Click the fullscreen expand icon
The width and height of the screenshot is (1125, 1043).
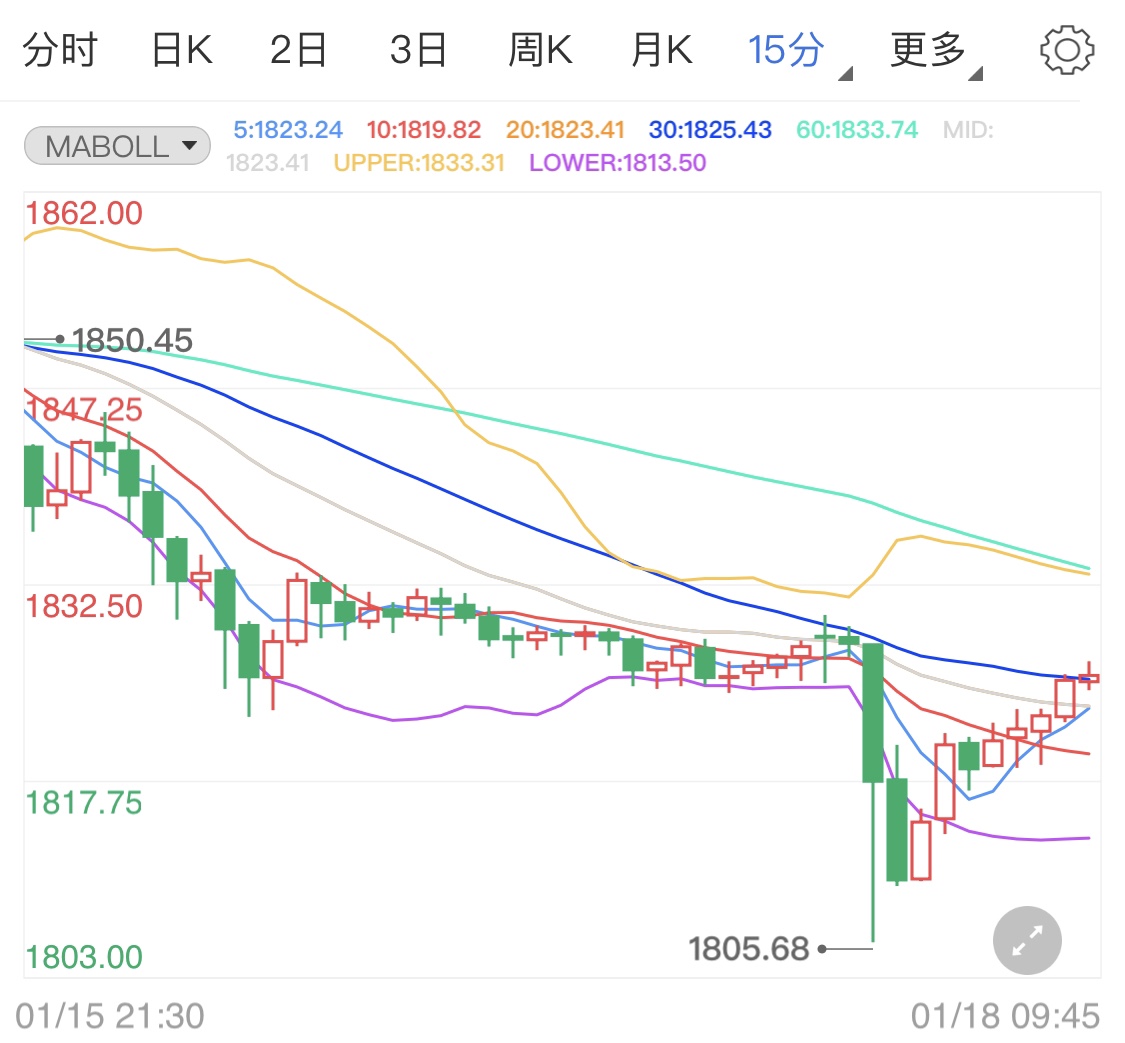tap(1026, 940)
